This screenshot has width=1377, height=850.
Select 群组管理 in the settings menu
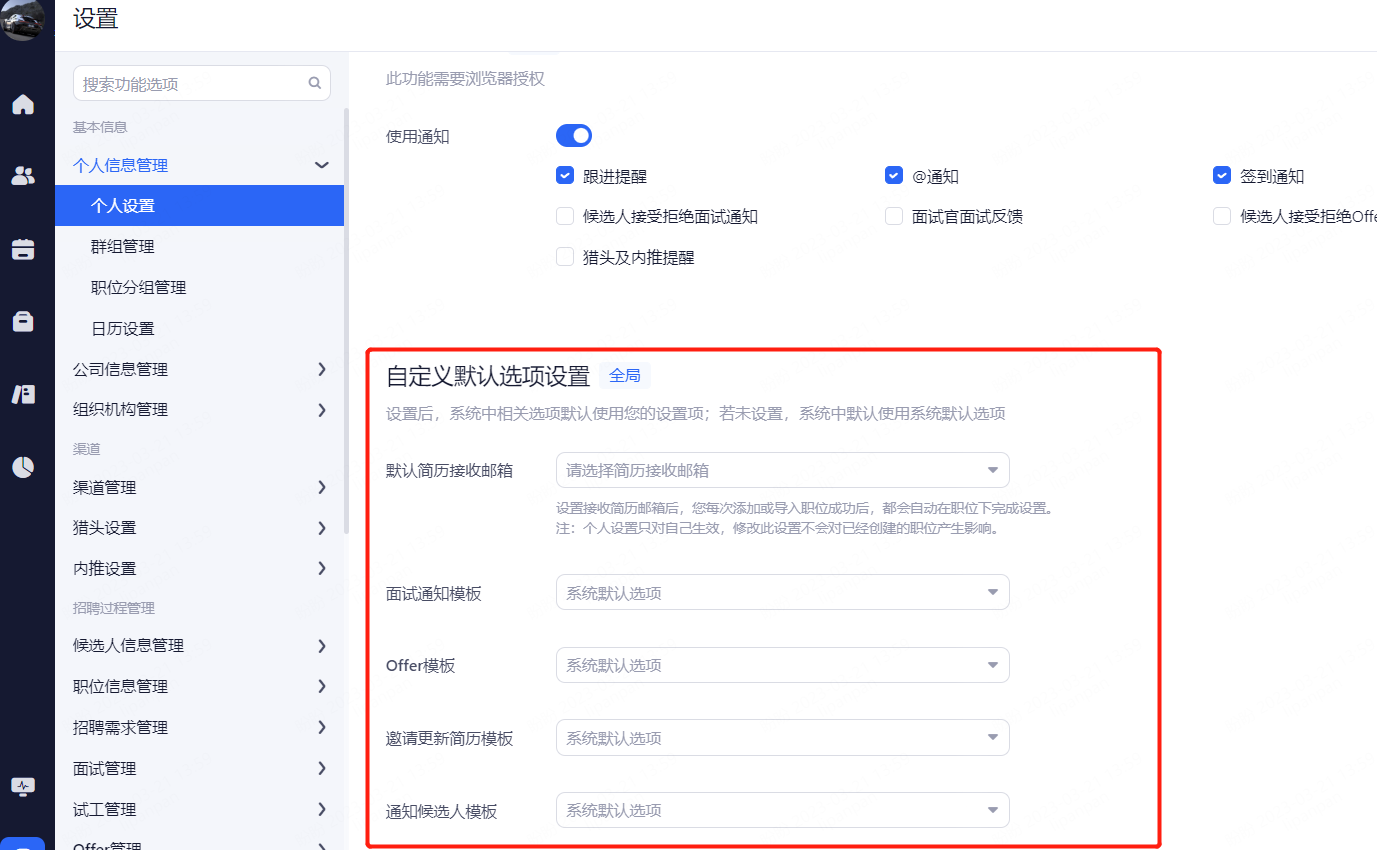(123, 247)
